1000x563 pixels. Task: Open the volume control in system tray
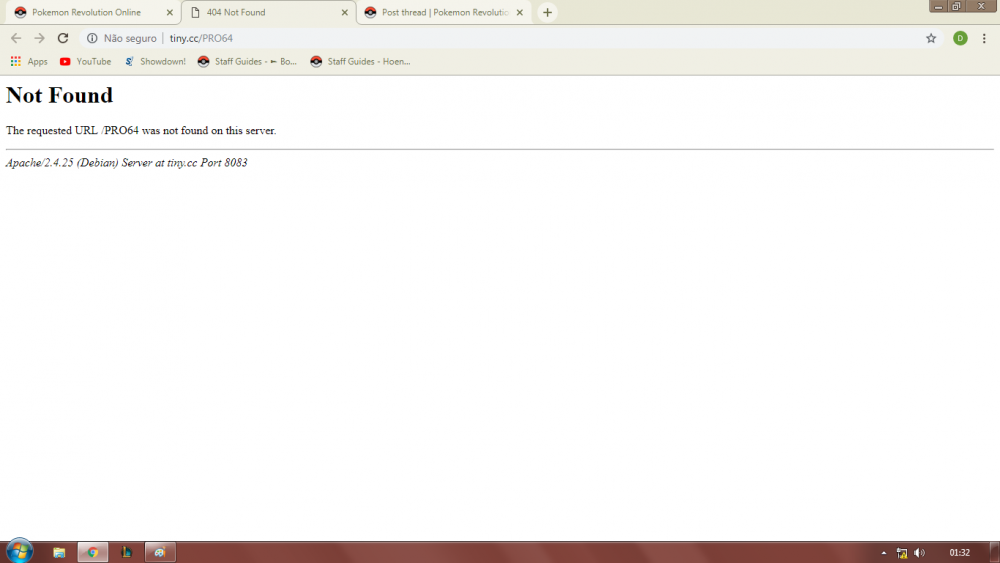tap(919, 552)
